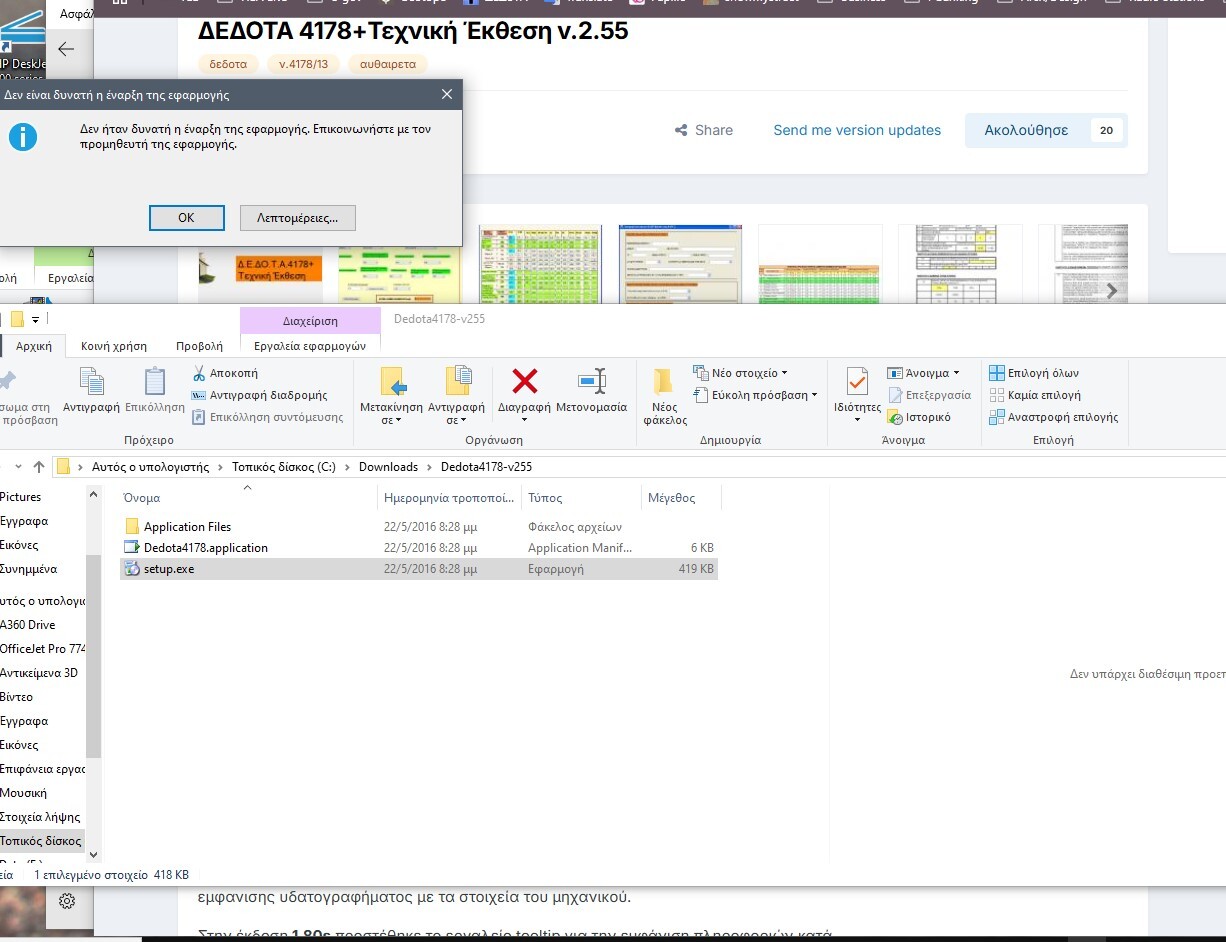
Task: Select the Dedota4178.application file
Action: [205, 548]
